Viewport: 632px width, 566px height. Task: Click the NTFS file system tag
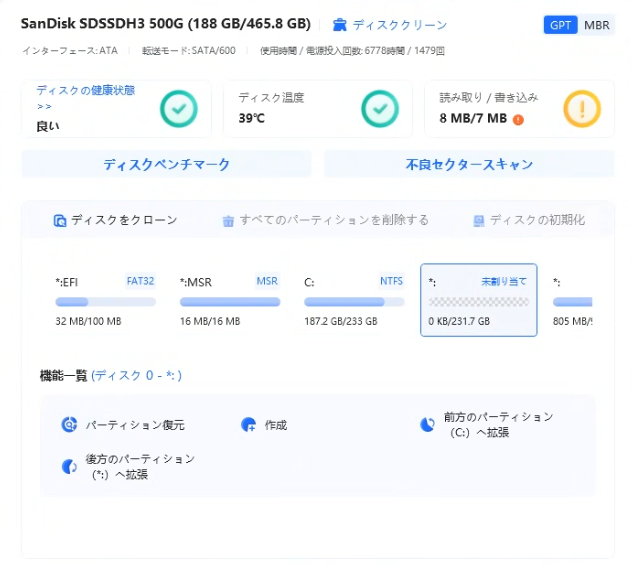[391, 281]
